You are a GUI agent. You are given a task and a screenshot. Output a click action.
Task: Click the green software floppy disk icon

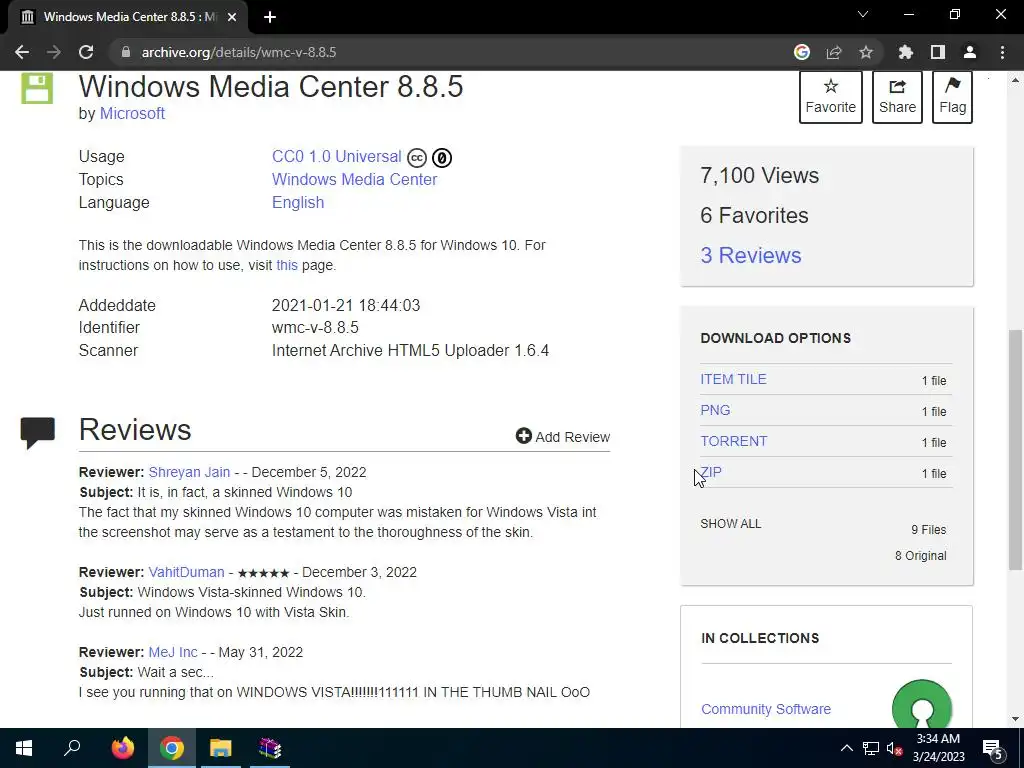coord(37,88)
